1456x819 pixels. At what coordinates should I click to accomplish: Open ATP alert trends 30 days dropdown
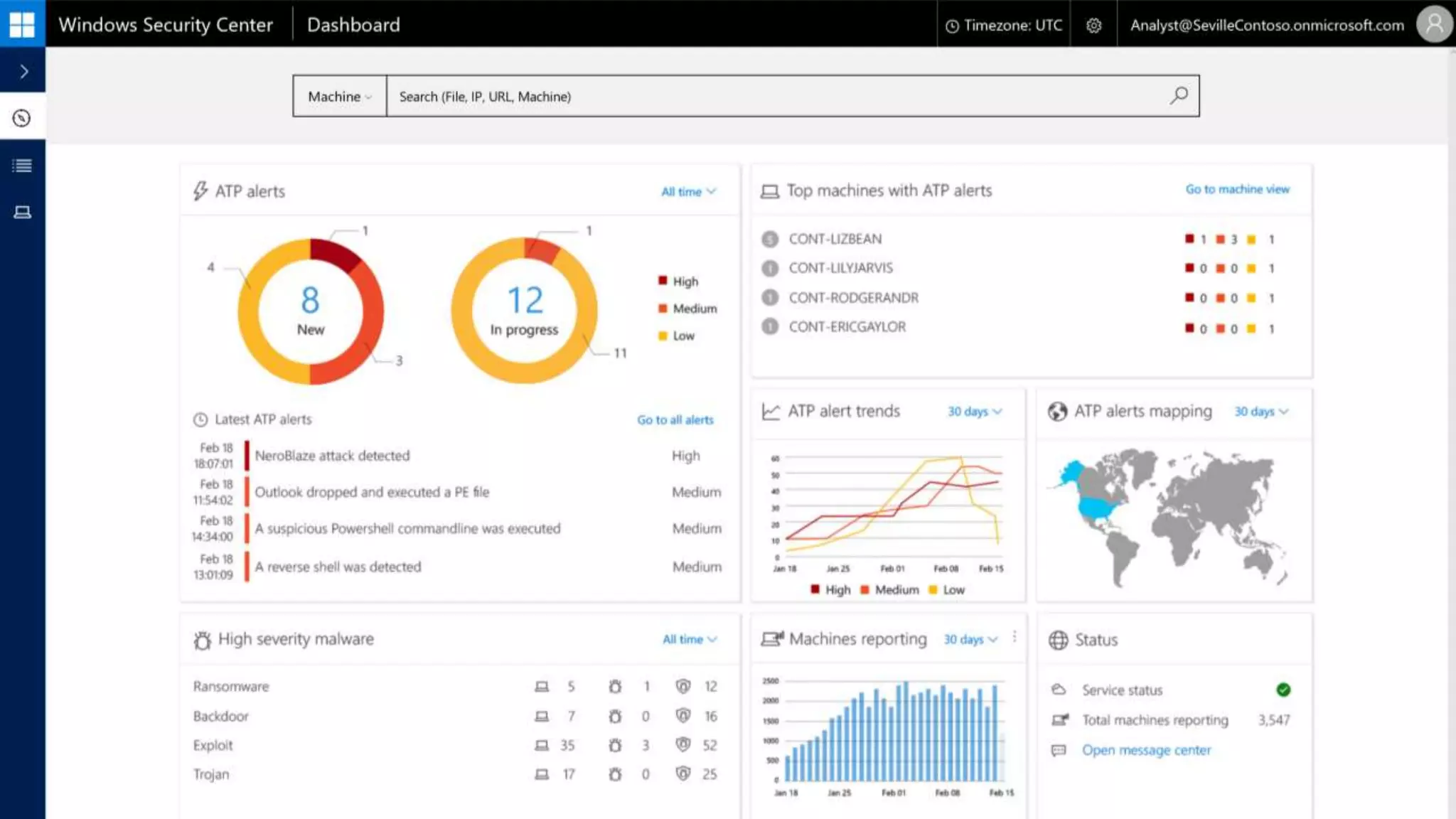coord(974,412)
